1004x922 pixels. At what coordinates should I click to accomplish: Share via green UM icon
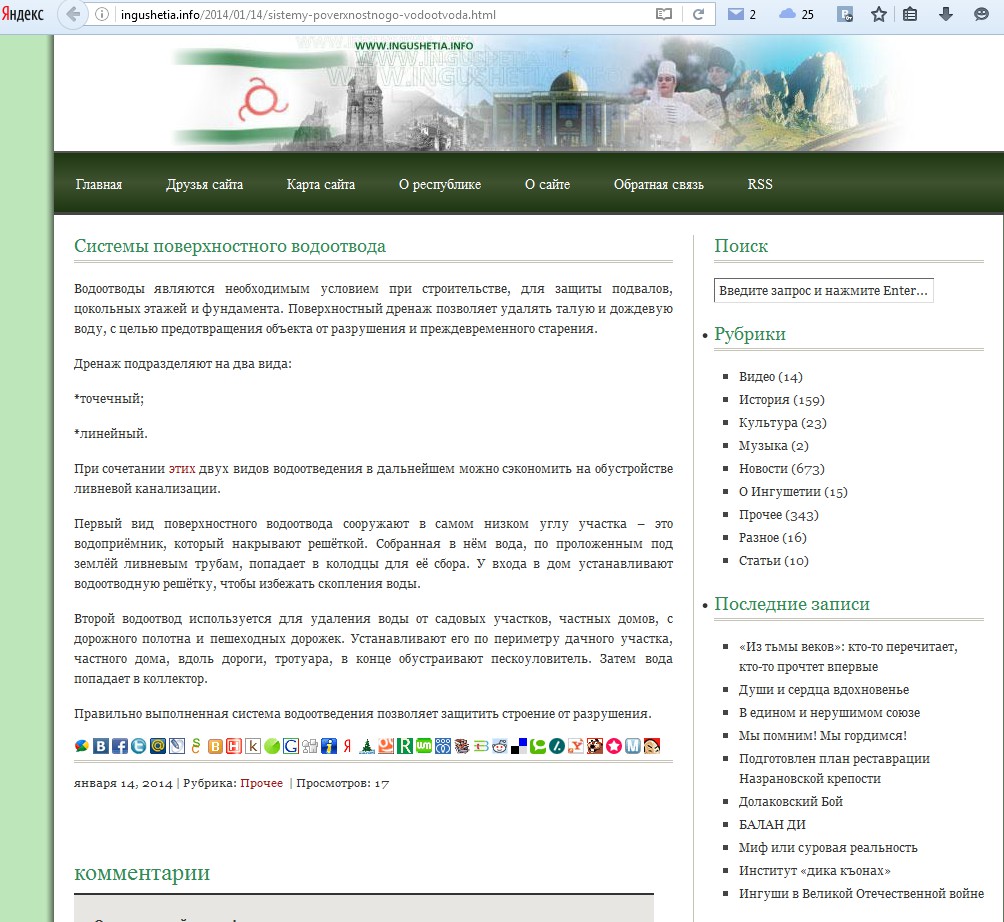tap(424, 746)
